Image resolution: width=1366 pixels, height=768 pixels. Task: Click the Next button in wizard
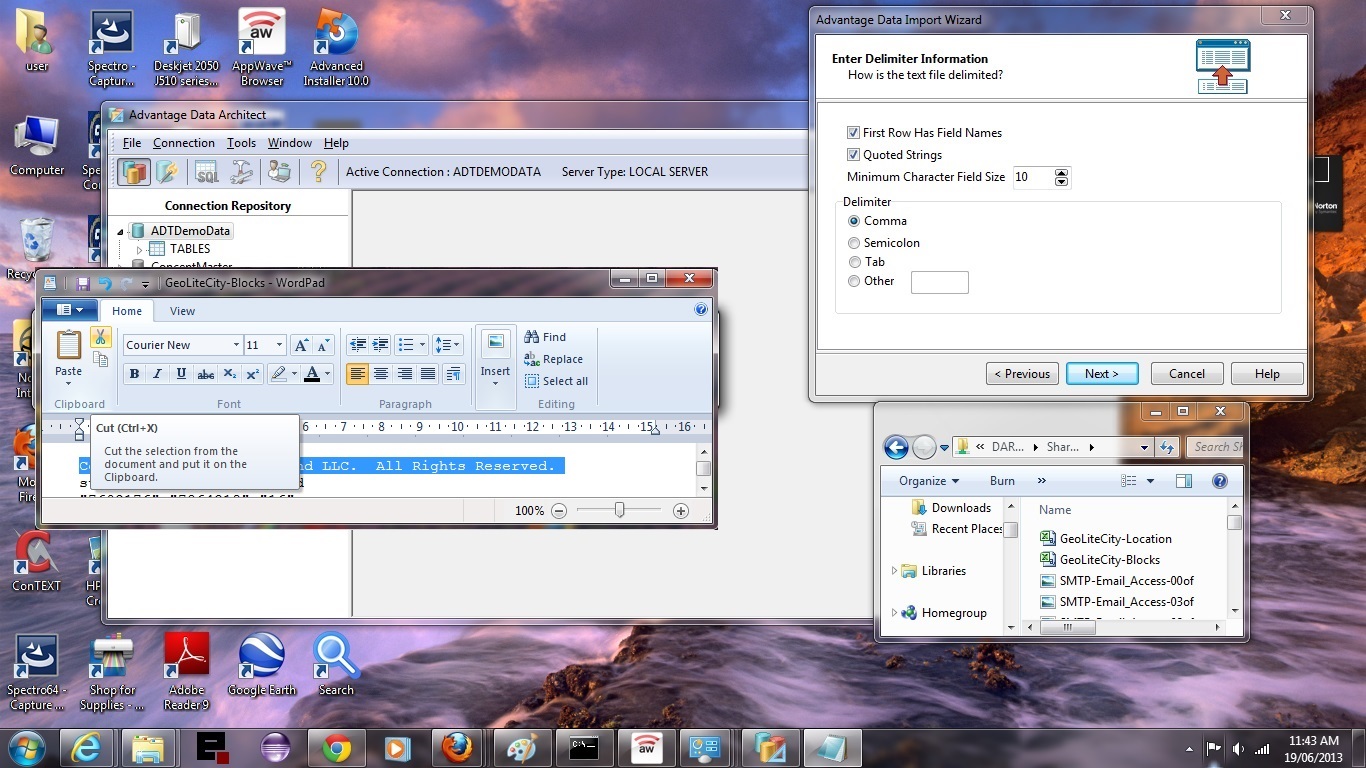tap(1101, 374)
